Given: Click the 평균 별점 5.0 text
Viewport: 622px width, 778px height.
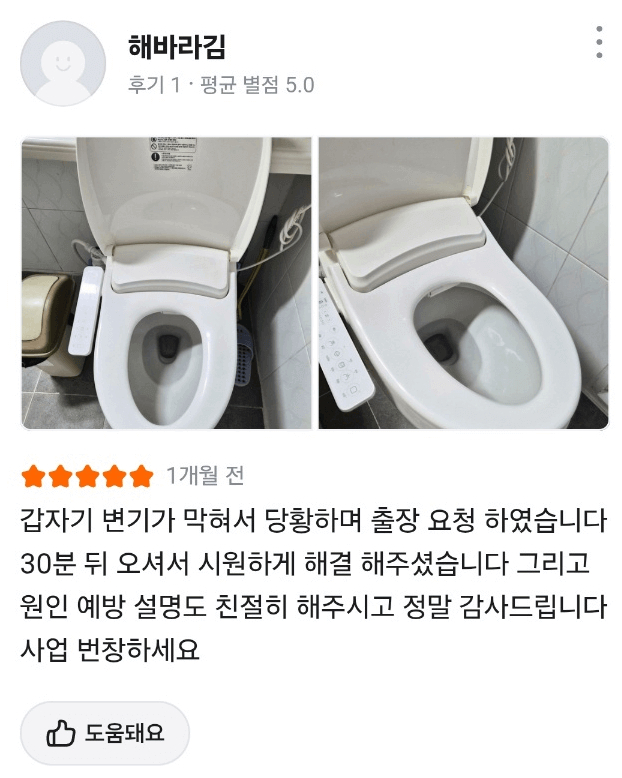Looking at the screenshot, I should click(257, 85).
